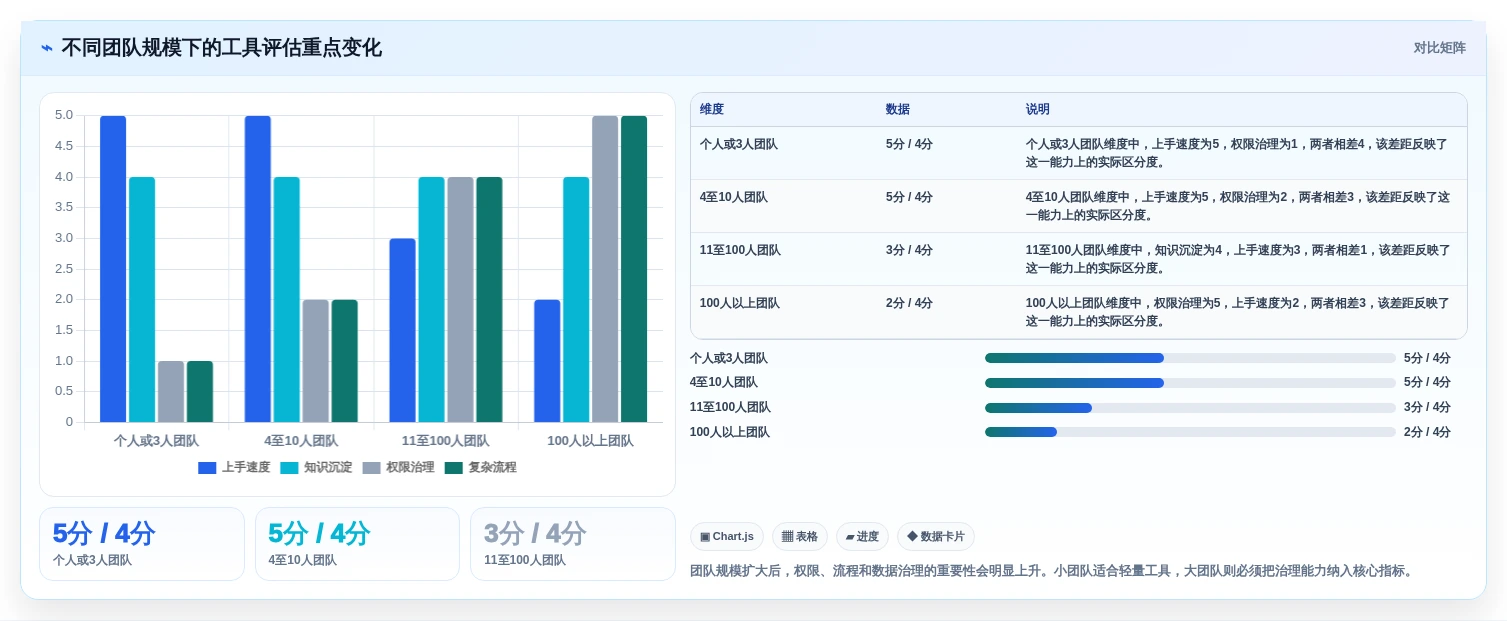Click the gray 权限治理 bar for 100人以上团队
Screen dimensions: 1507x621
click(x=605, y=269)
